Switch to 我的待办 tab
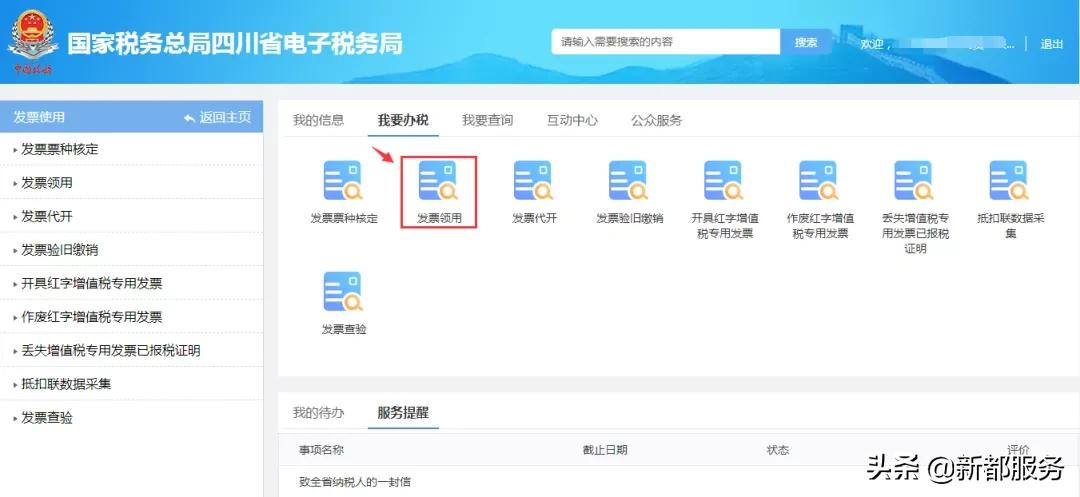Screen dimensions: 1080x497 click(318, 413)
